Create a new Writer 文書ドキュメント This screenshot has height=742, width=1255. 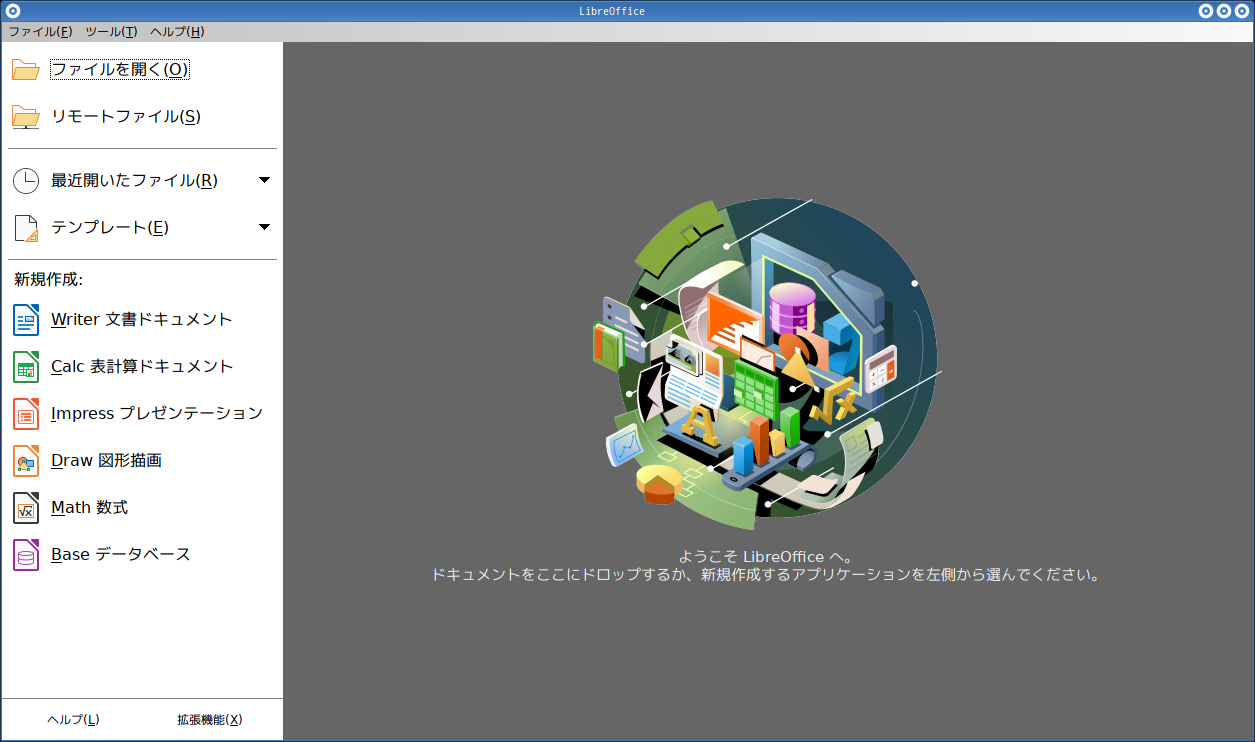141,320
